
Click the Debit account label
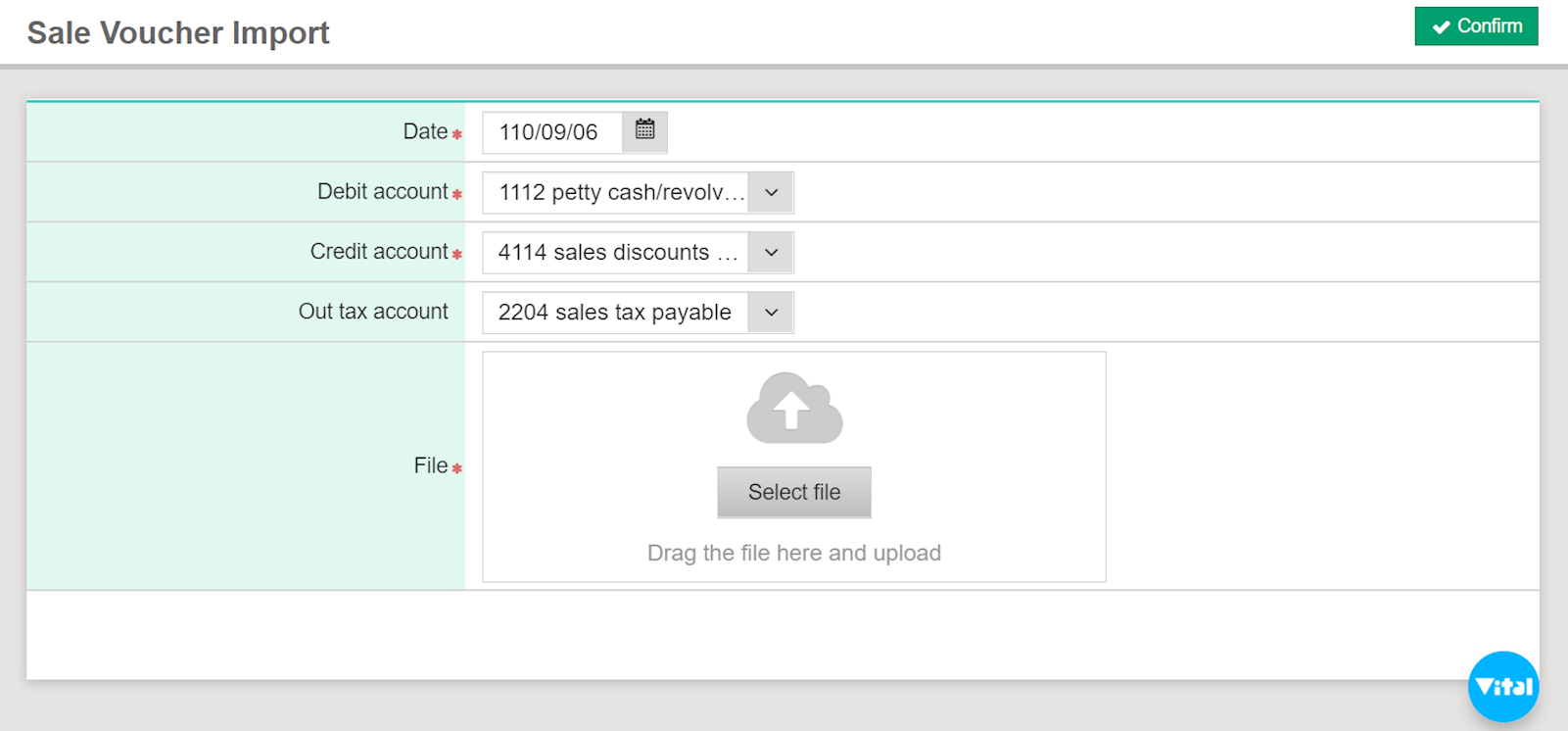point(382,192)
